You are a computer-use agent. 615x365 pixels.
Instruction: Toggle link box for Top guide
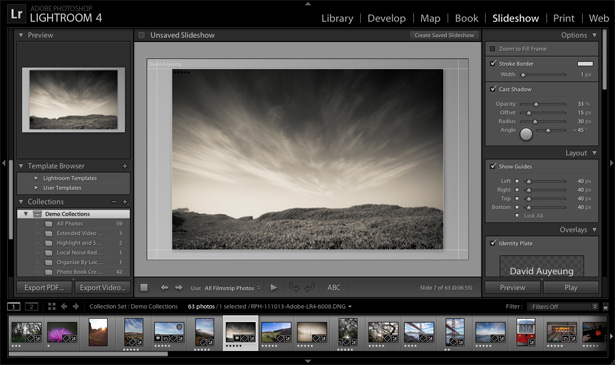tap(517, 198)
